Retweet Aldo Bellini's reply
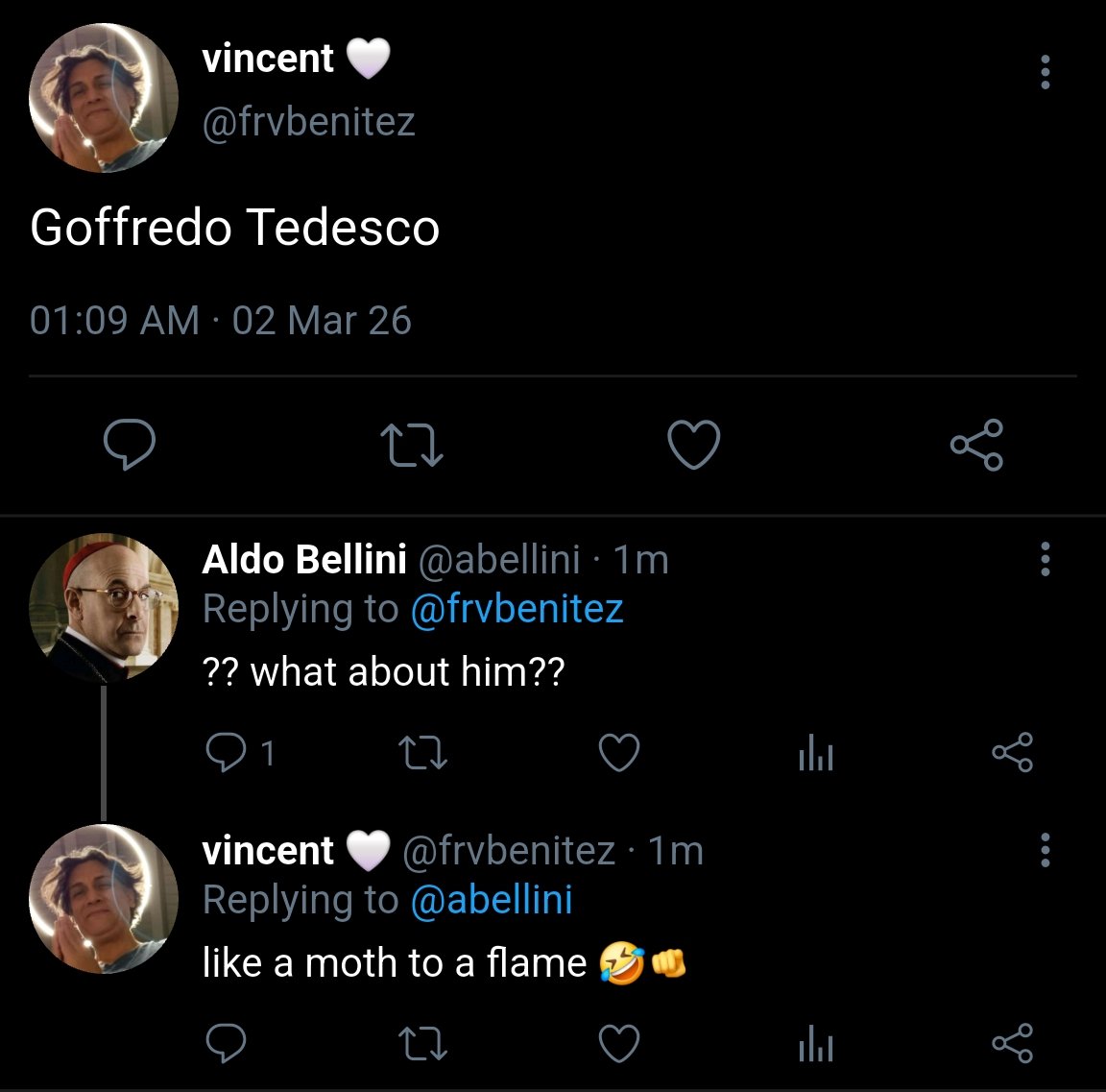This screenshot has height=1092, width=1106. click(422, 752)
